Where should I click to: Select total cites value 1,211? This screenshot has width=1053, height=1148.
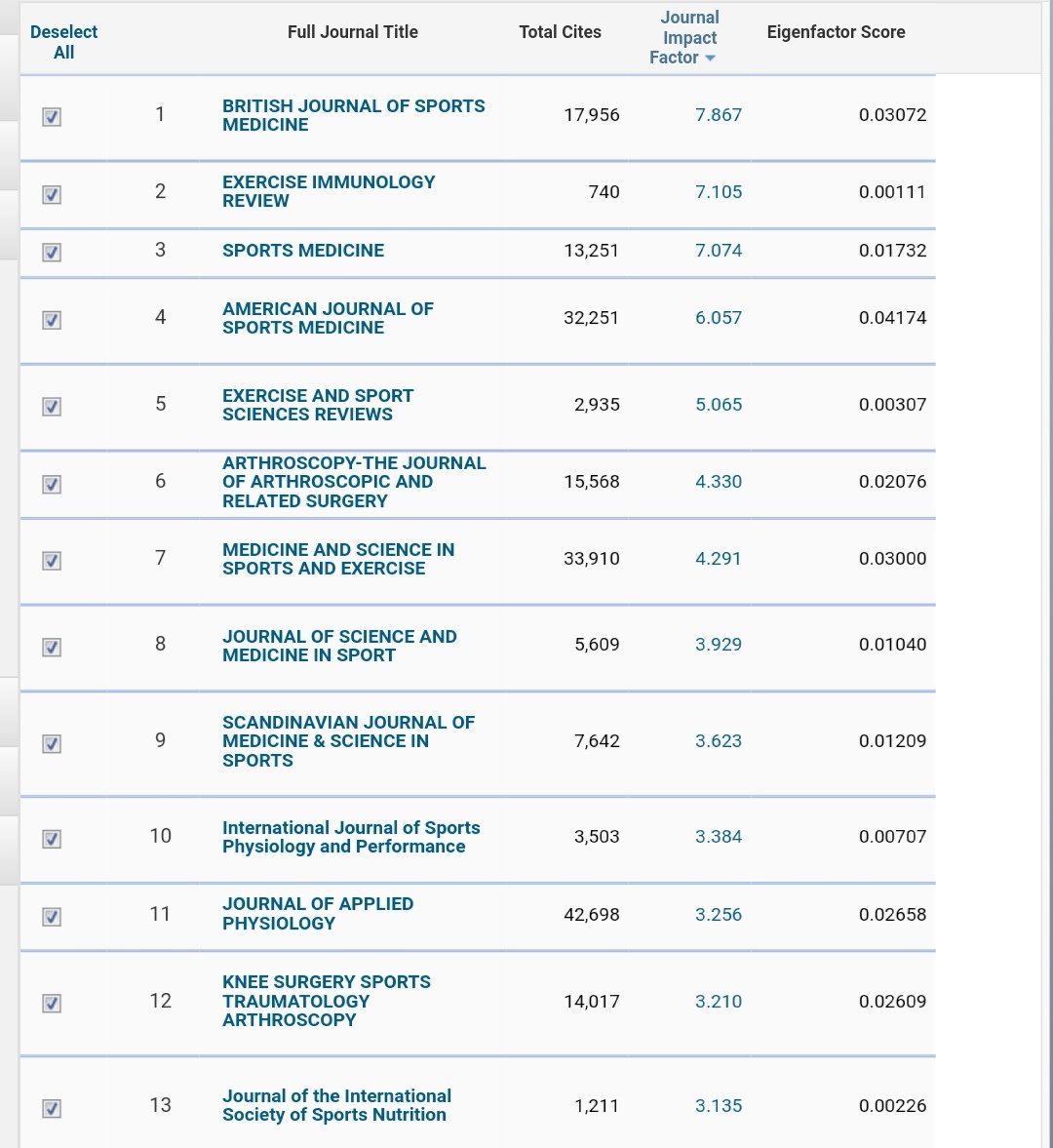click(597, 1105)
